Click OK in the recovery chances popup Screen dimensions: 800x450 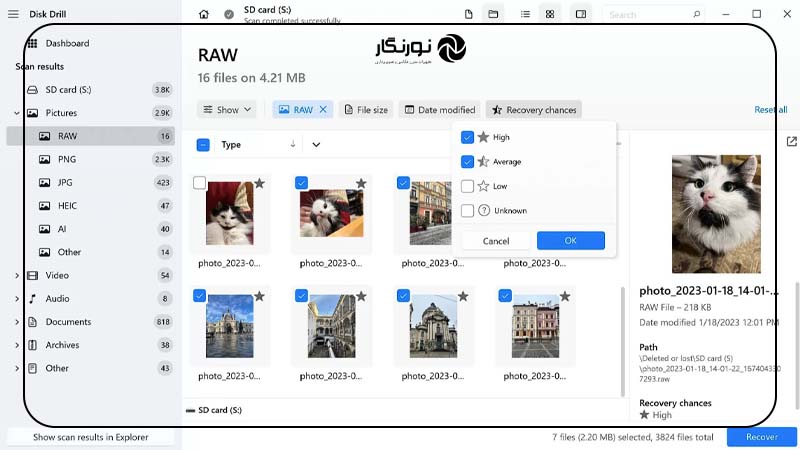pyautogui.click(x=570, y=240)
